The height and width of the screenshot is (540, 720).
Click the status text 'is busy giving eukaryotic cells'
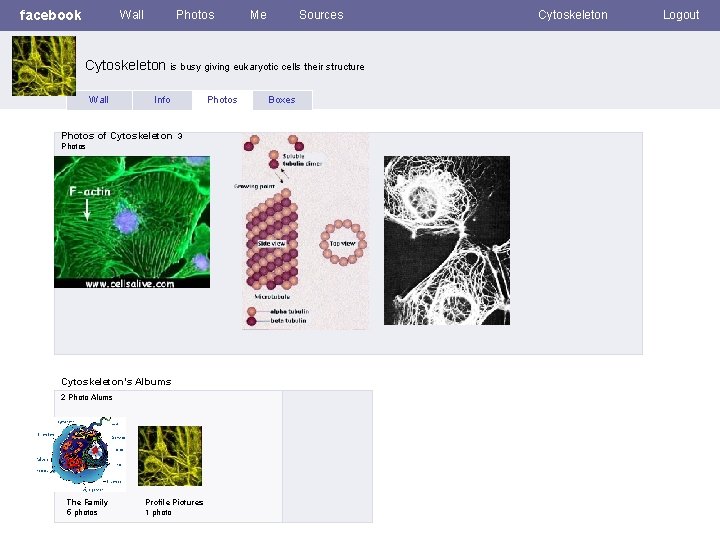coord(267,67)
